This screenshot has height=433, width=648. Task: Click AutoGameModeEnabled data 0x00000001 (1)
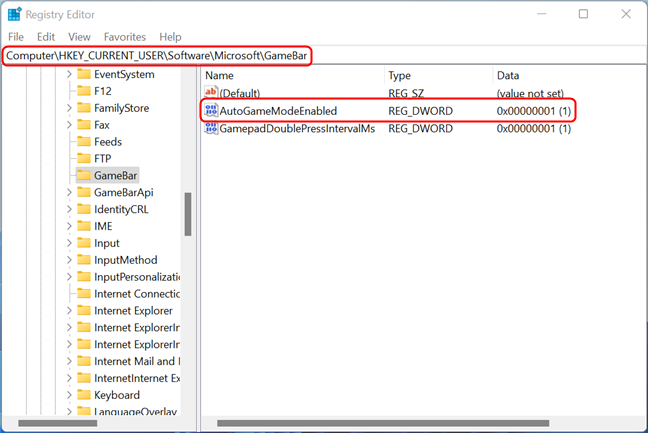coord(534,111)
